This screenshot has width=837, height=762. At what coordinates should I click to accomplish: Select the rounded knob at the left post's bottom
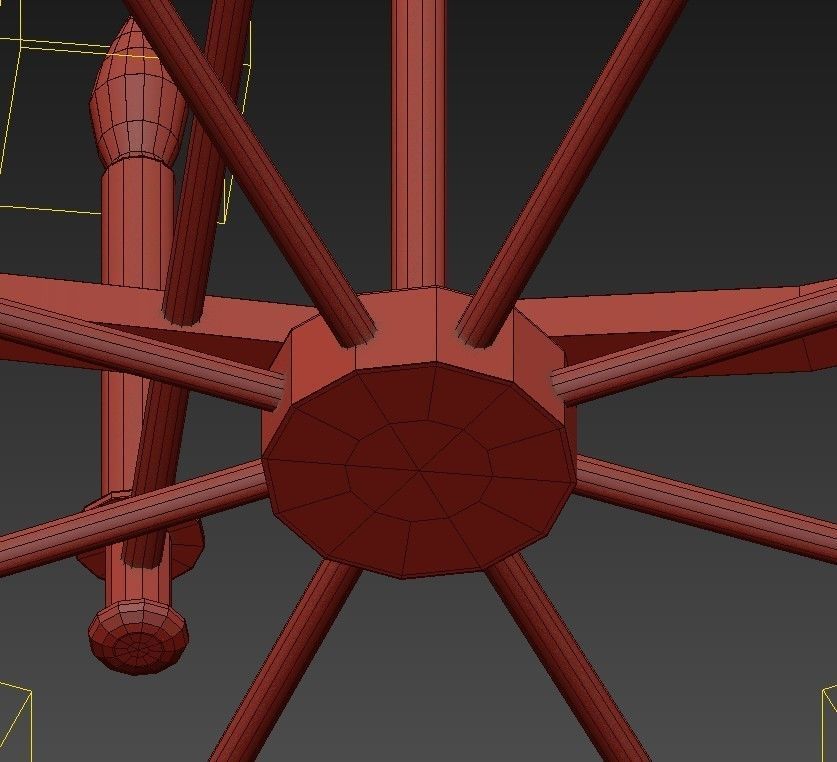138,637
